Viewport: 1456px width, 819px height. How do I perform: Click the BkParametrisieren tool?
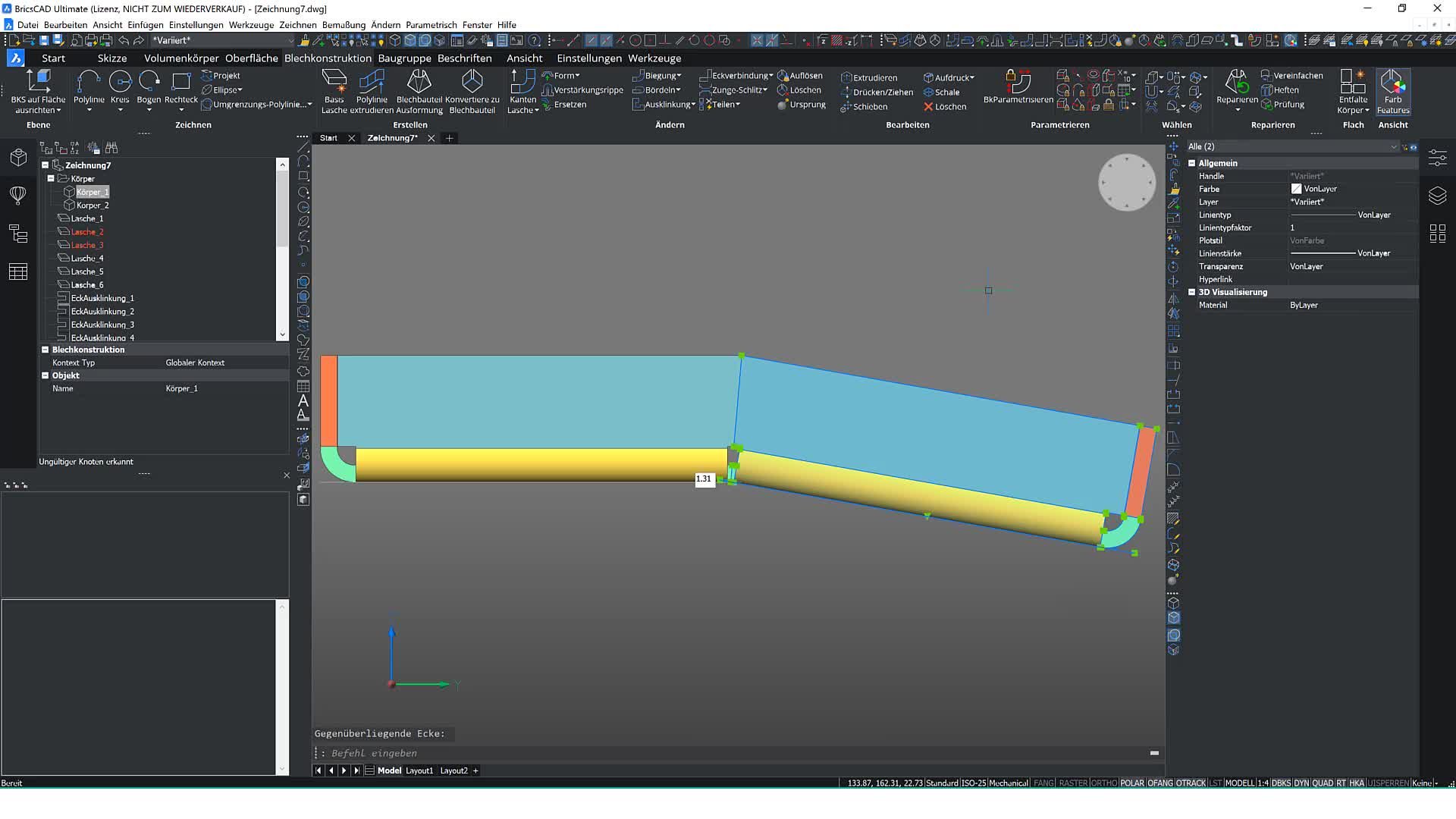point(1018,87)
